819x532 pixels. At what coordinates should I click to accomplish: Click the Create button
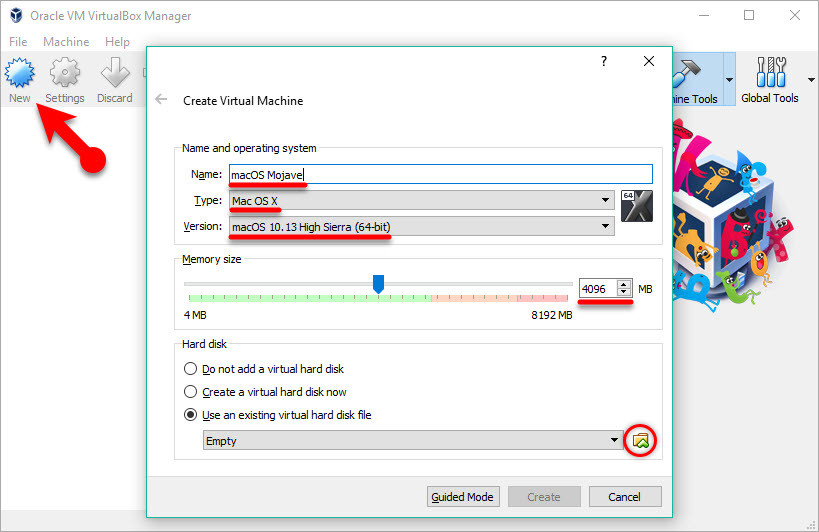pos(544,496)
